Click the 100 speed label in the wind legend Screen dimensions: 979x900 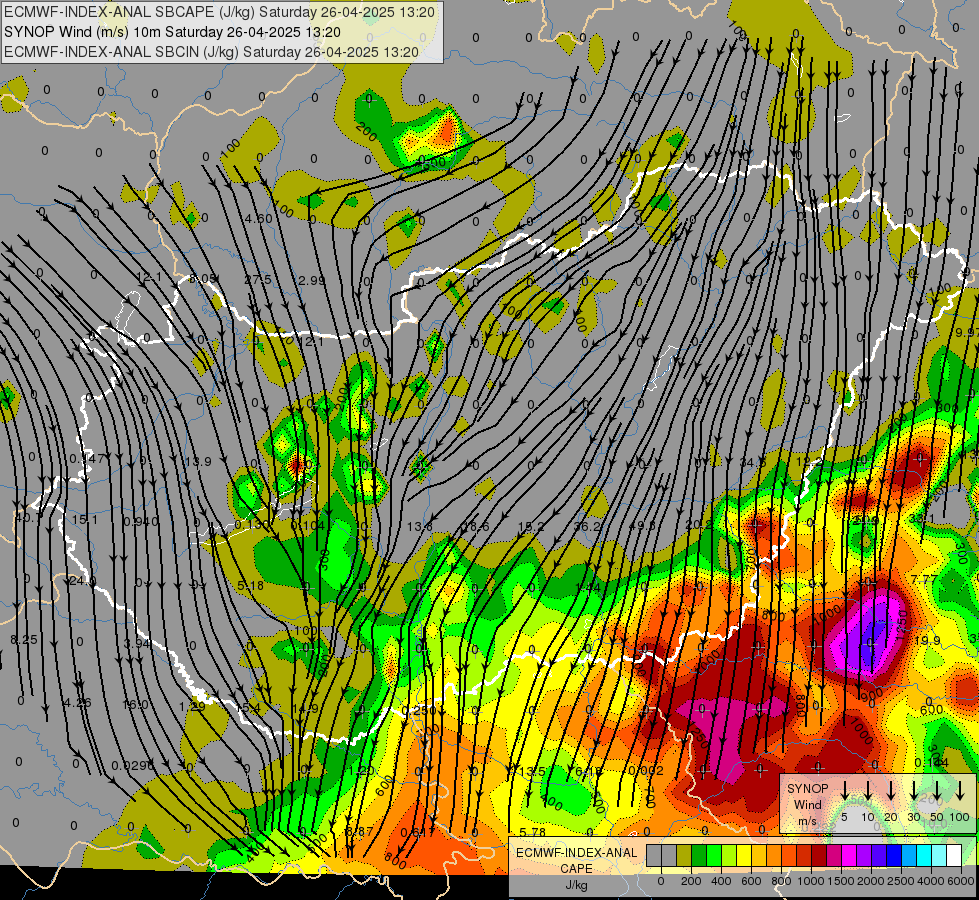point(960,817)
